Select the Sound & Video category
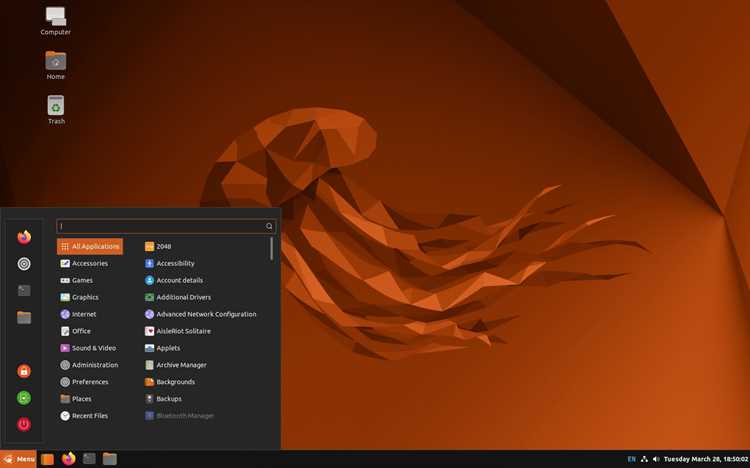The image size is (750, 468). [88, 348]
